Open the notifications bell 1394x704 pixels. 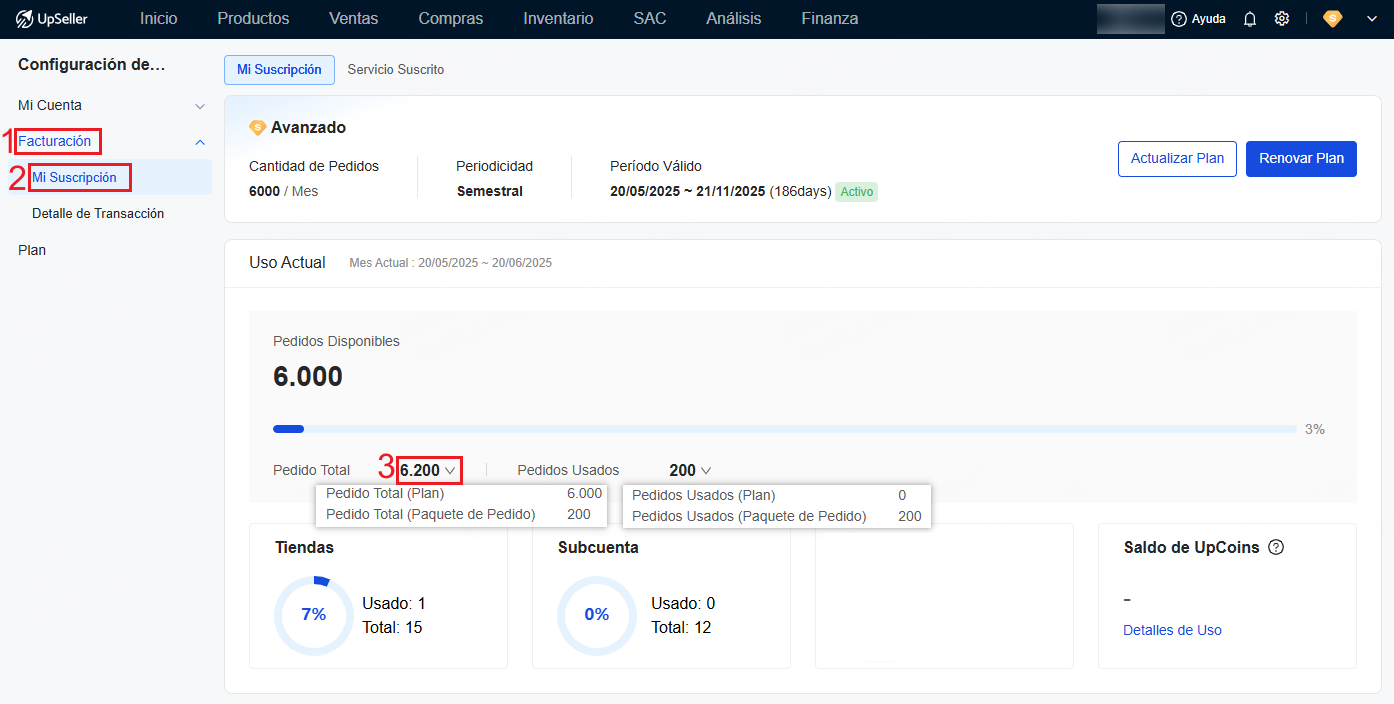coord(1250,19)
